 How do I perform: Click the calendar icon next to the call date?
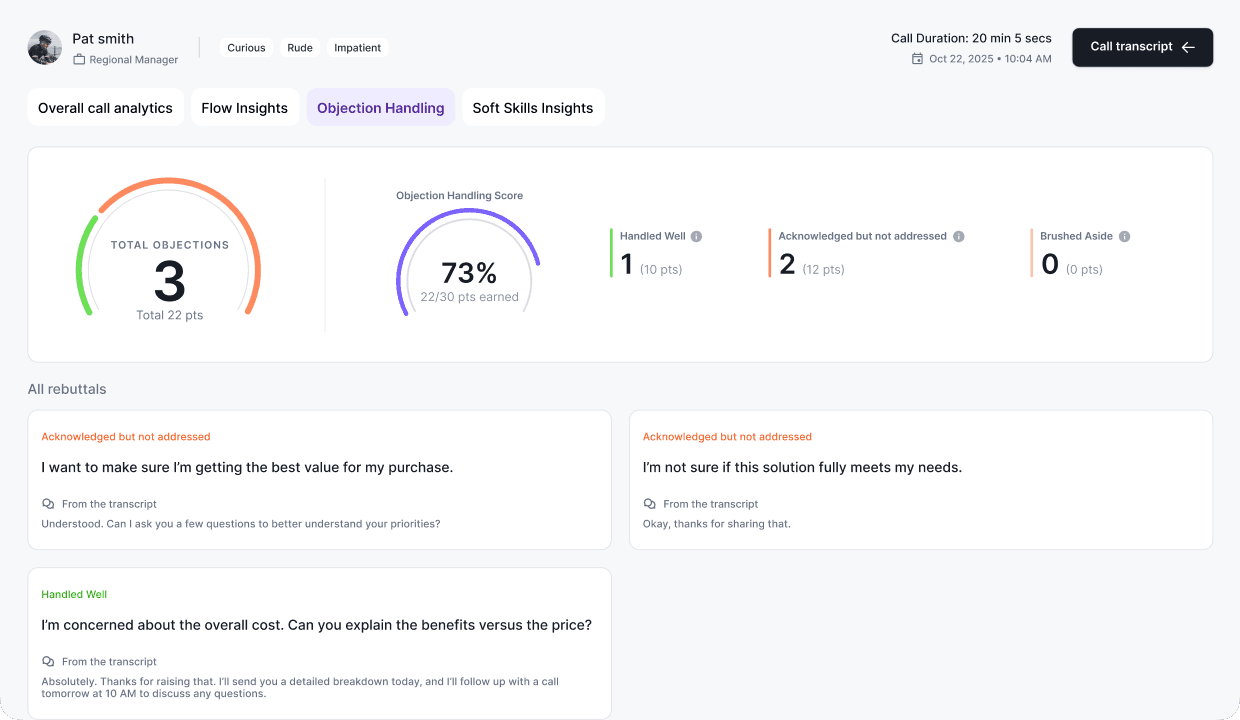coord(917,59)
